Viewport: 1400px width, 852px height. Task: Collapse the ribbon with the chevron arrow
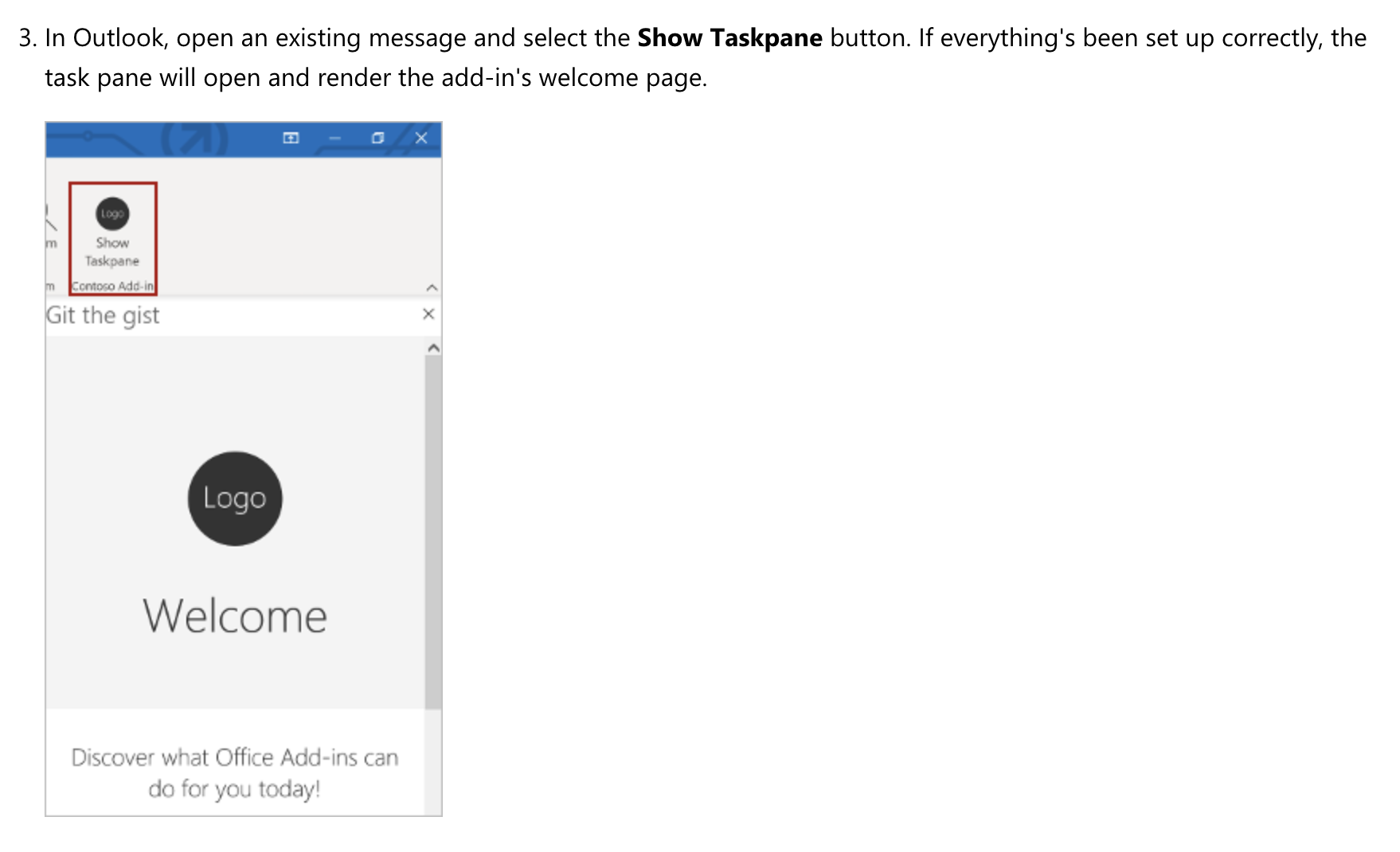pos(432,287)
